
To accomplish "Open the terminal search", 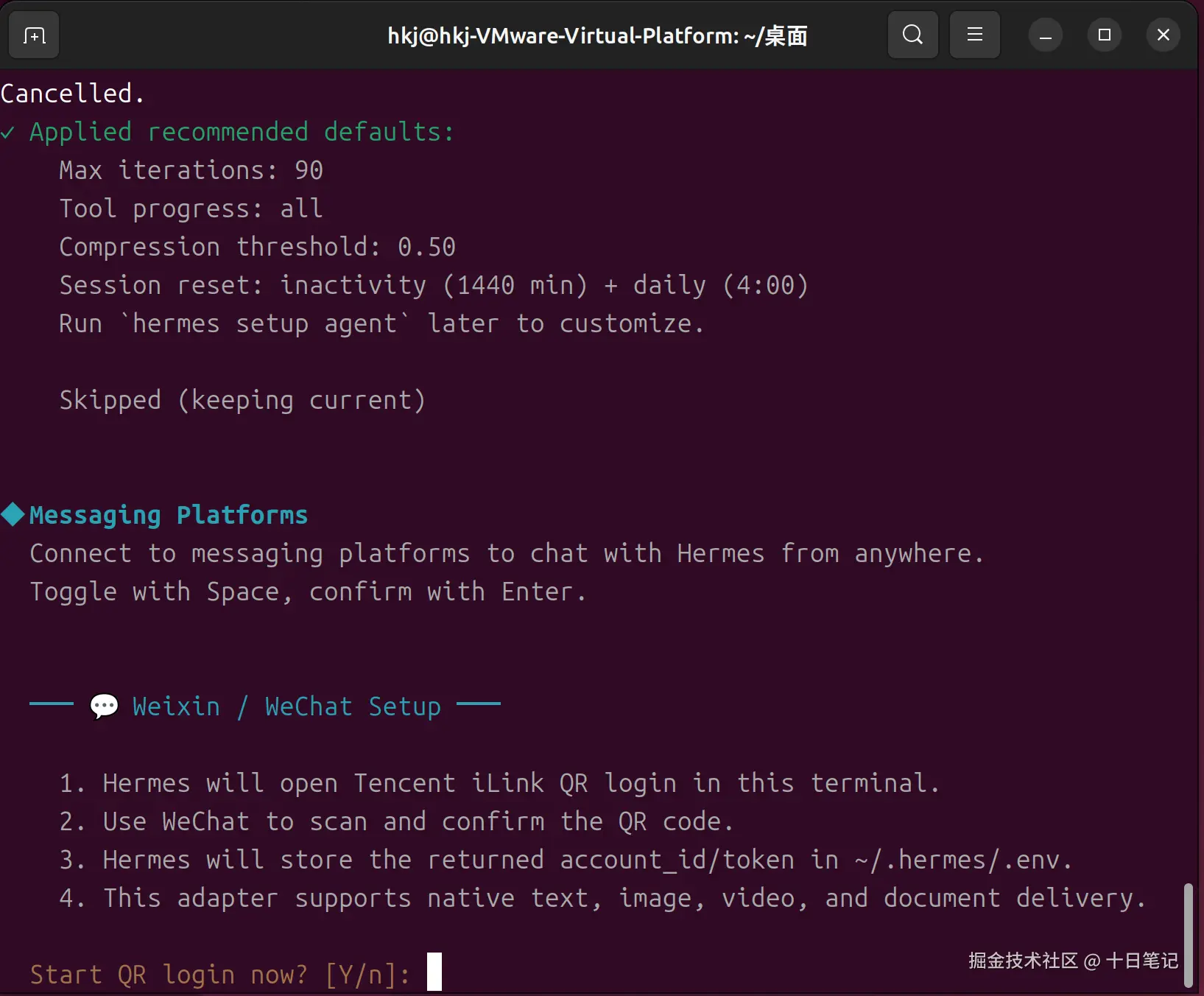I will tap(913, 35).
